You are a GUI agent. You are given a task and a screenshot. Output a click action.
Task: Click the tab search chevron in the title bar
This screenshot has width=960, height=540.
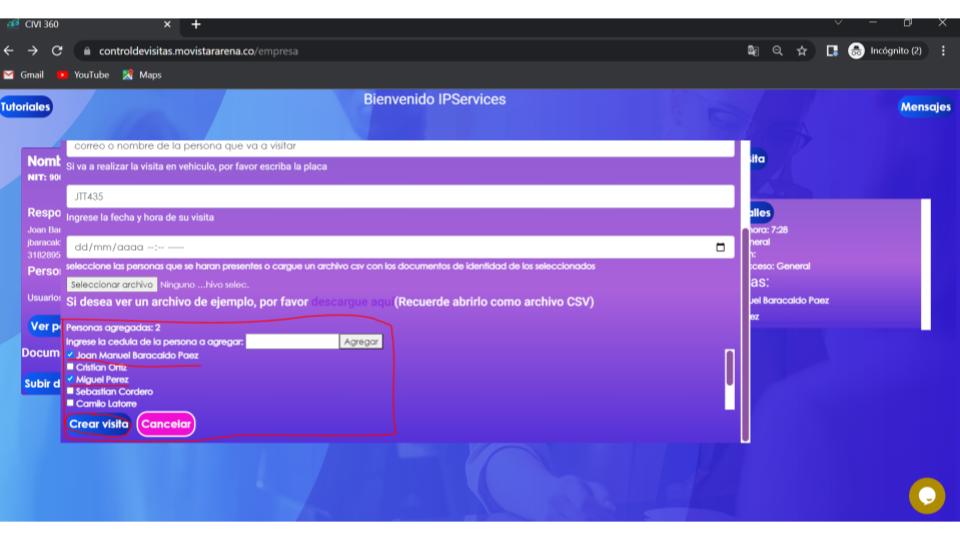click(838, 23)
